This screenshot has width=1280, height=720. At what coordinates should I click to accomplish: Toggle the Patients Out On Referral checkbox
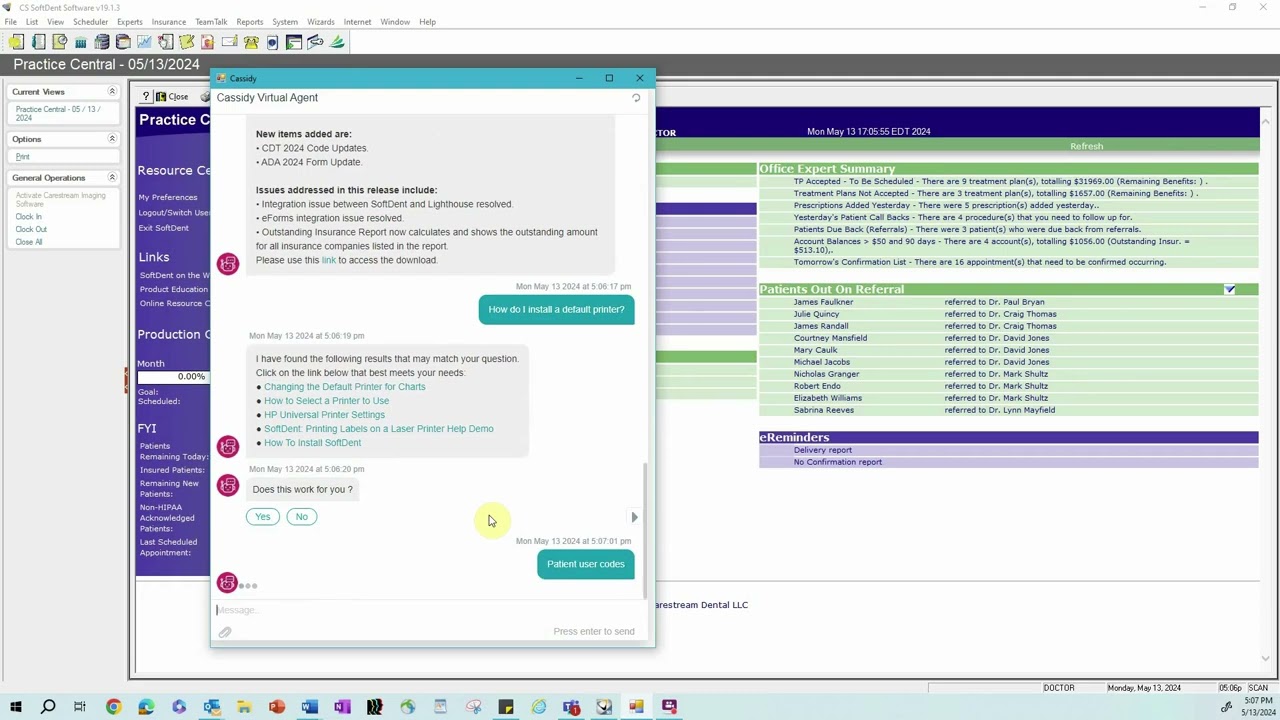(1230, 290)
